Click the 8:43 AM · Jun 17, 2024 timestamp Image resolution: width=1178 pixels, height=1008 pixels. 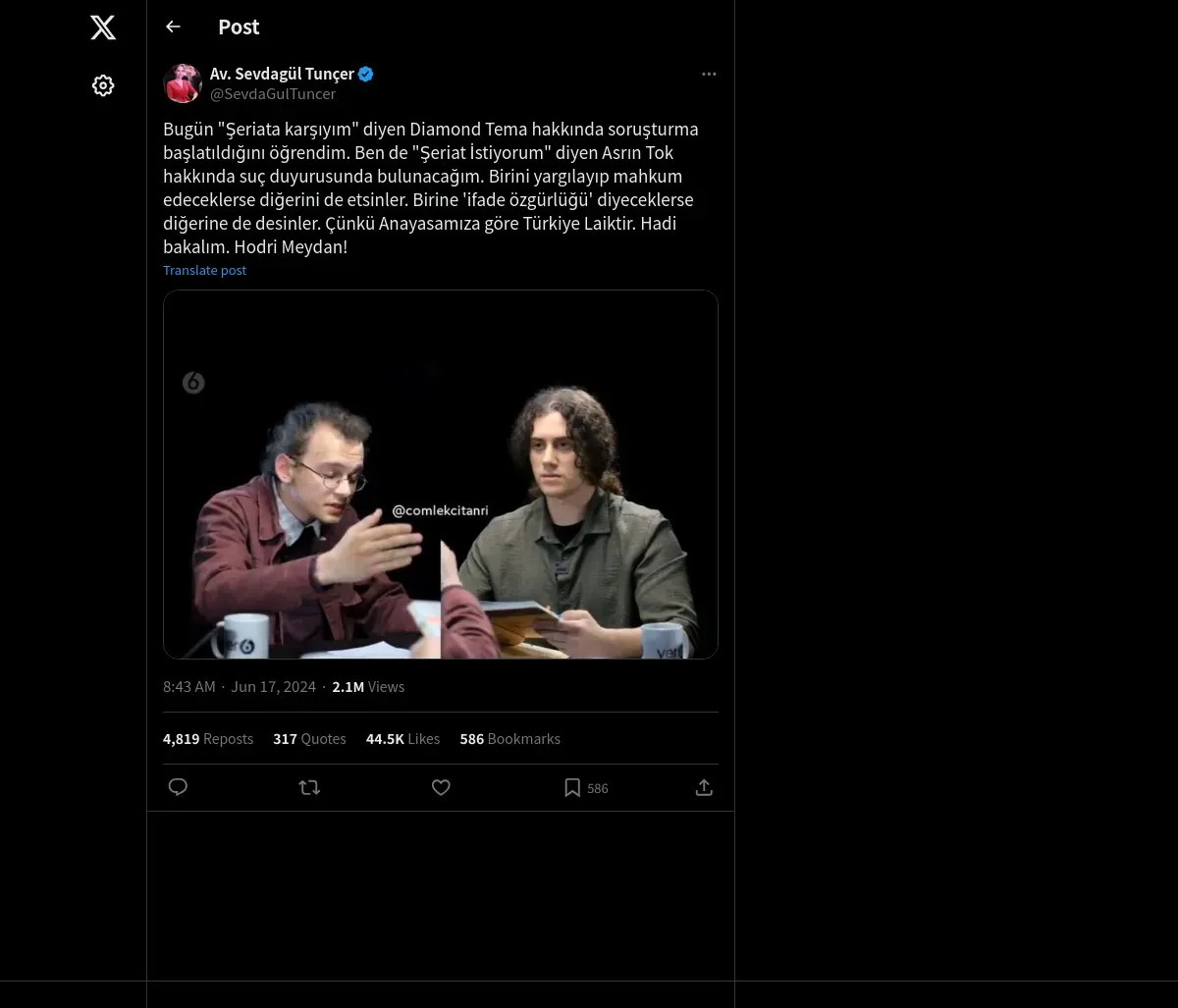(x=240, y=687)
